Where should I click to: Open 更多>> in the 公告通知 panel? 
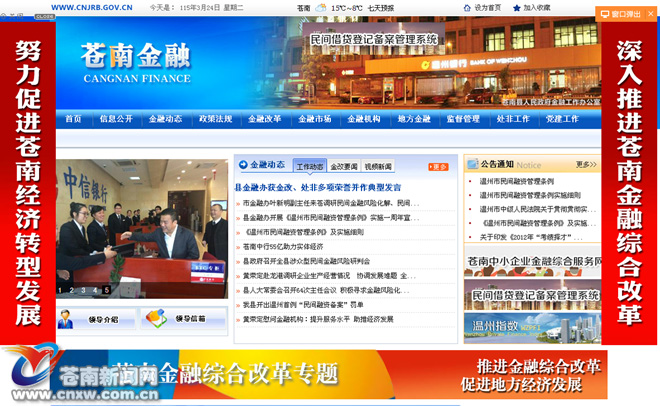pos(586,165)
